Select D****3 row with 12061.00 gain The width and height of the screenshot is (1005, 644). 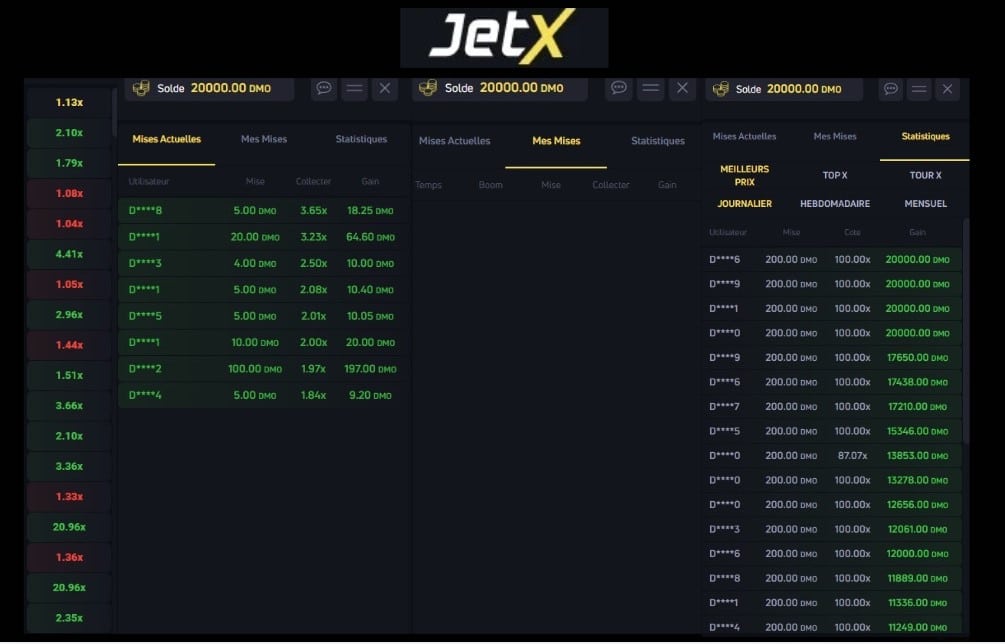point(832,530)
